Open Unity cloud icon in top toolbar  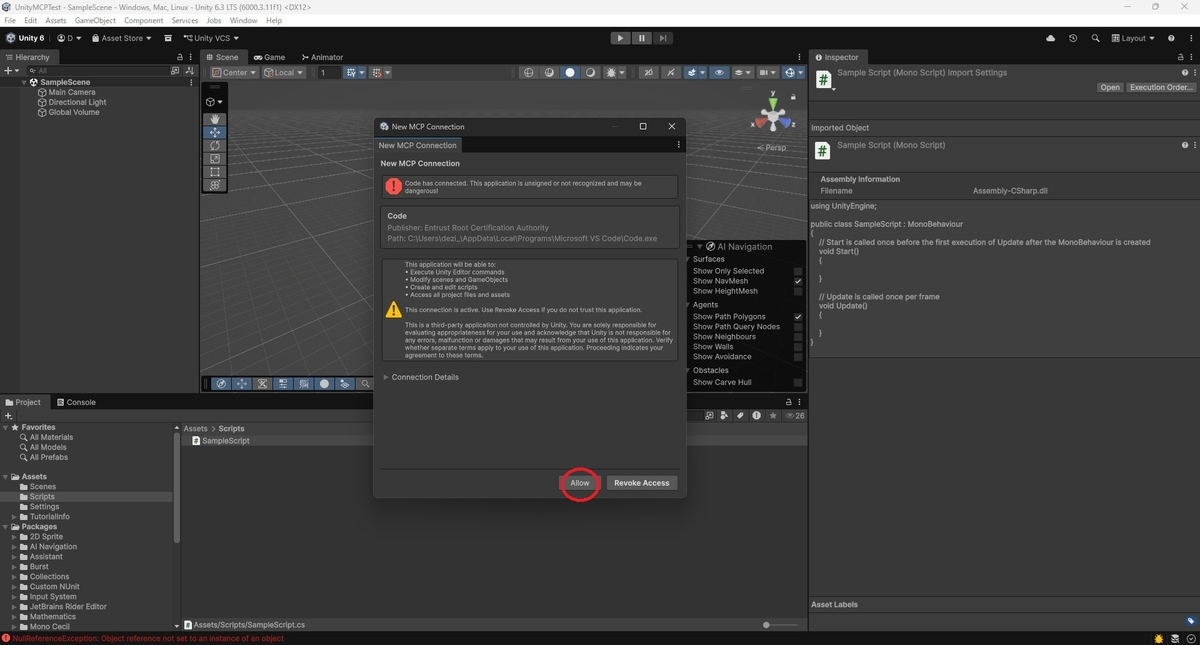point(1050,38)
